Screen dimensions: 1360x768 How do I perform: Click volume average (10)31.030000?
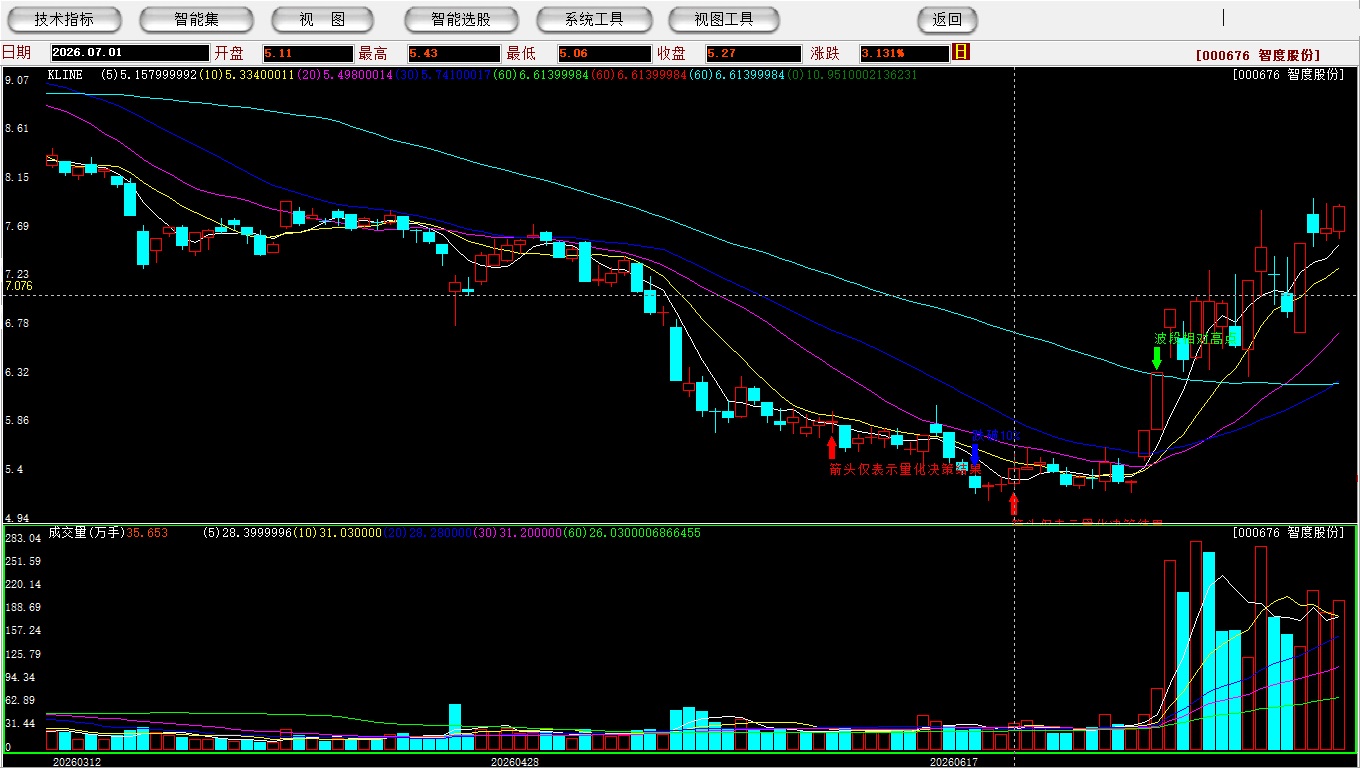pyautogui.click(x=337, y=533)
